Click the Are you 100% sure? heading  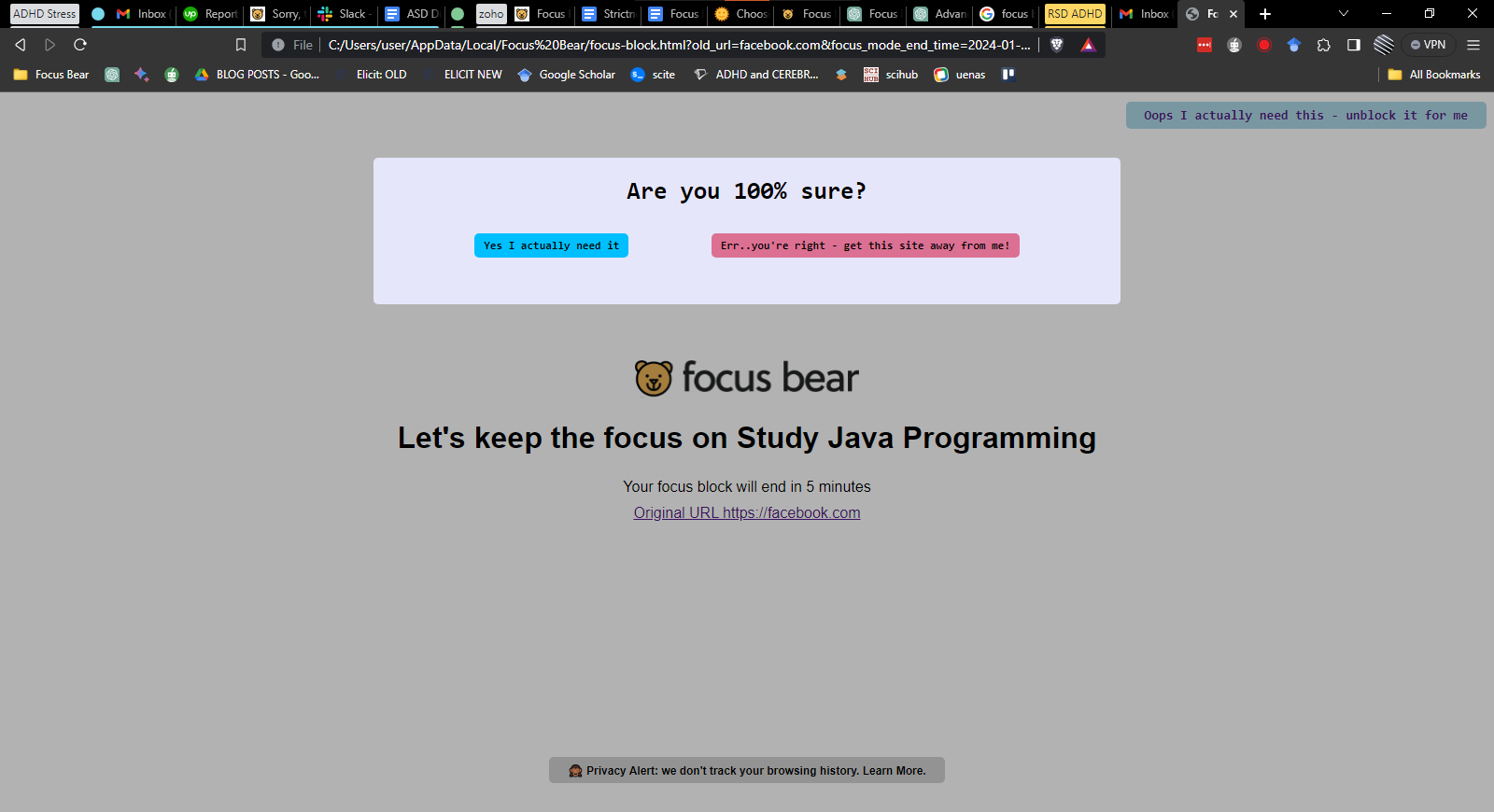(747, 191)
